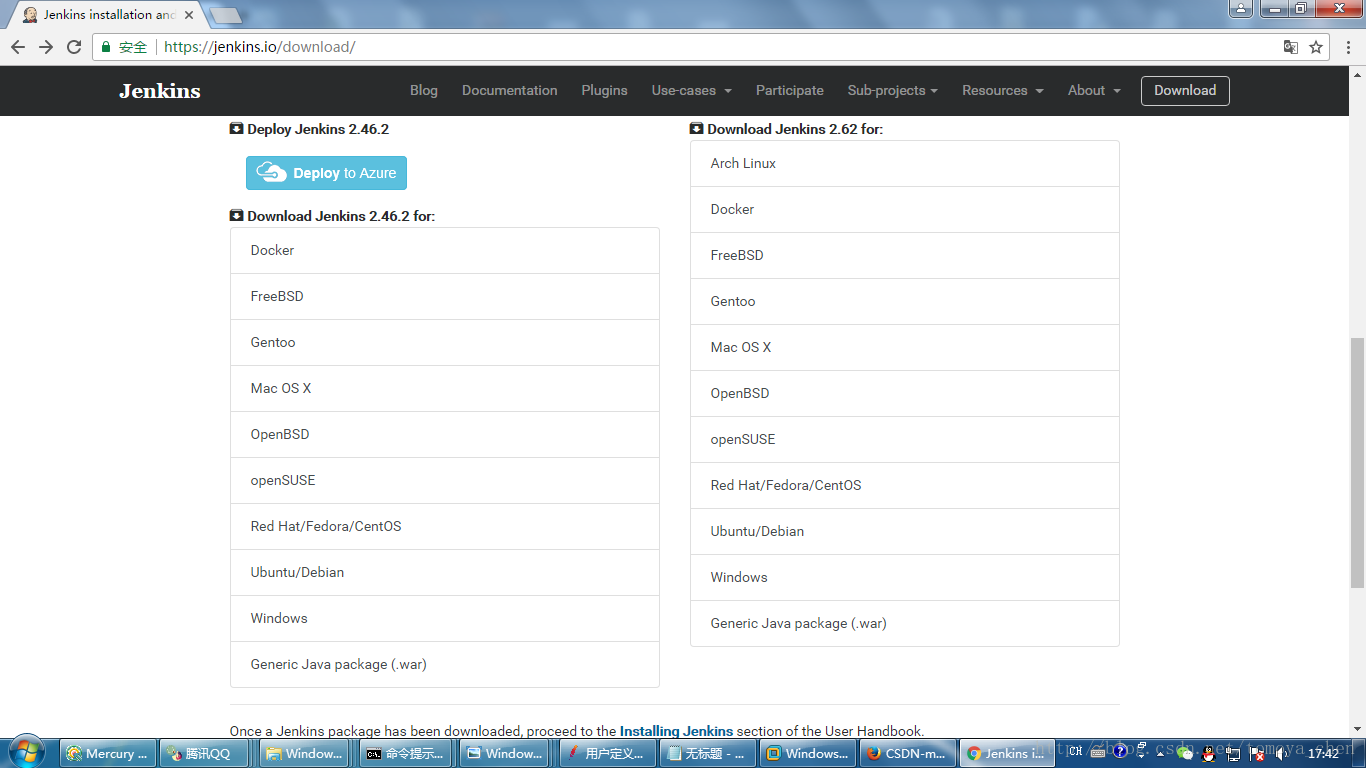Open the Blog nav item
The height and width of the screenshot is (768, 1366).
[424, 90]
